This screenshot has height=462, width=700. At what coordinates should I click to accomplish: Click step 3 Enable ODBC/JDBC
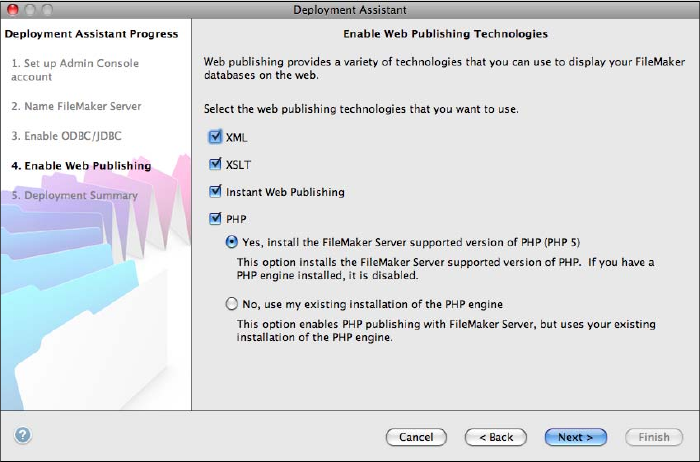[x=67, y=136]
